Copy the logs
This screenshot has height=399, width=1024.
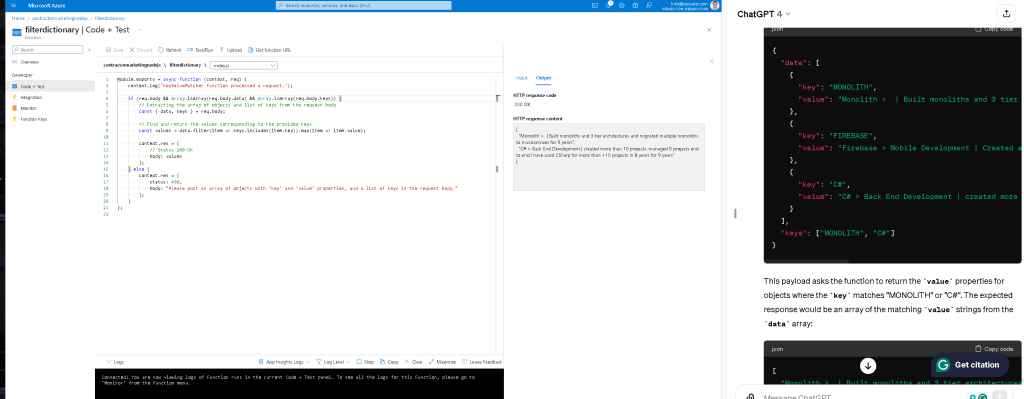390,362
